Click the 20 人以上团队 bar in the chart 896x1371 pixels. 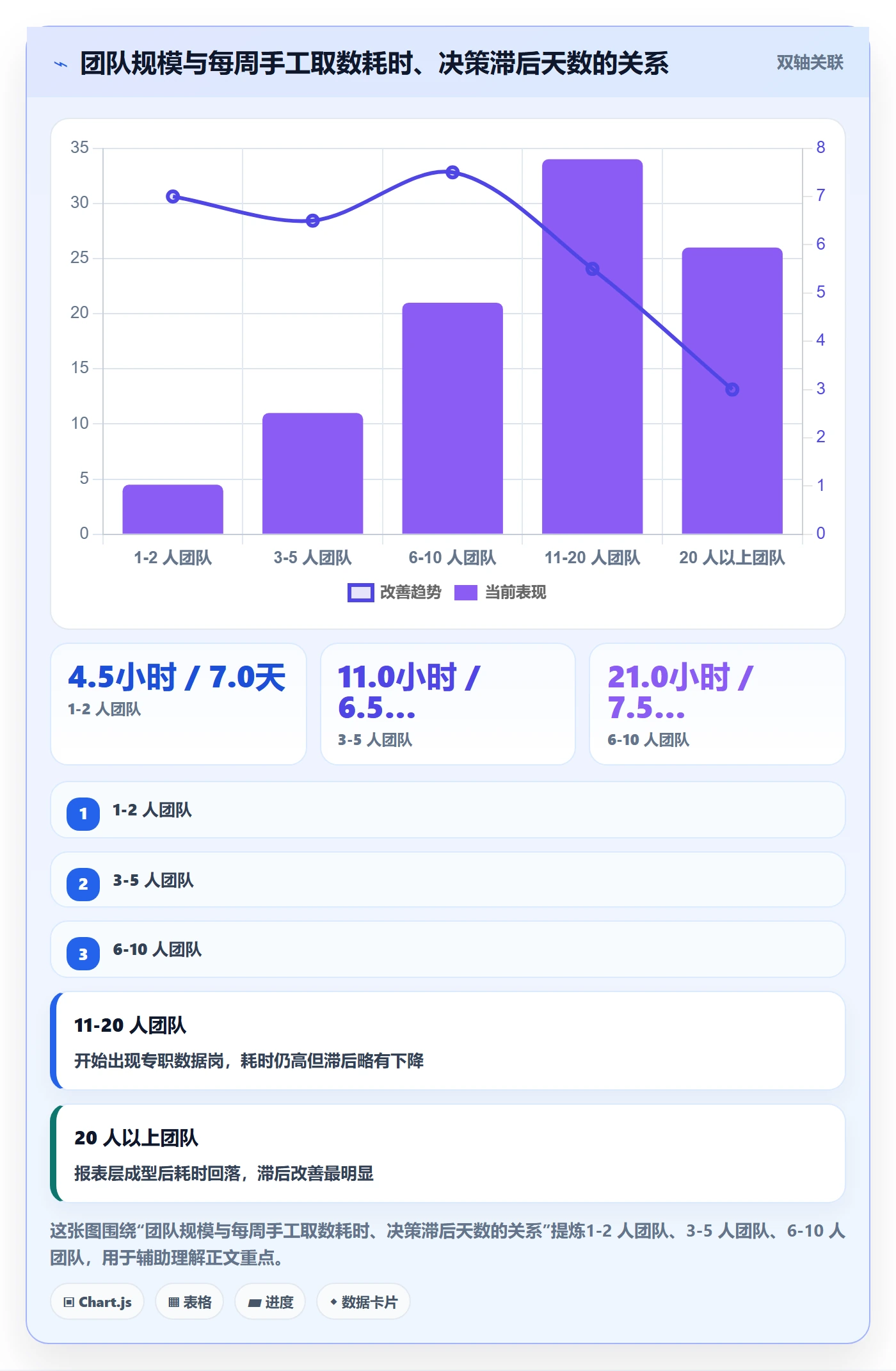click(732, 390)
